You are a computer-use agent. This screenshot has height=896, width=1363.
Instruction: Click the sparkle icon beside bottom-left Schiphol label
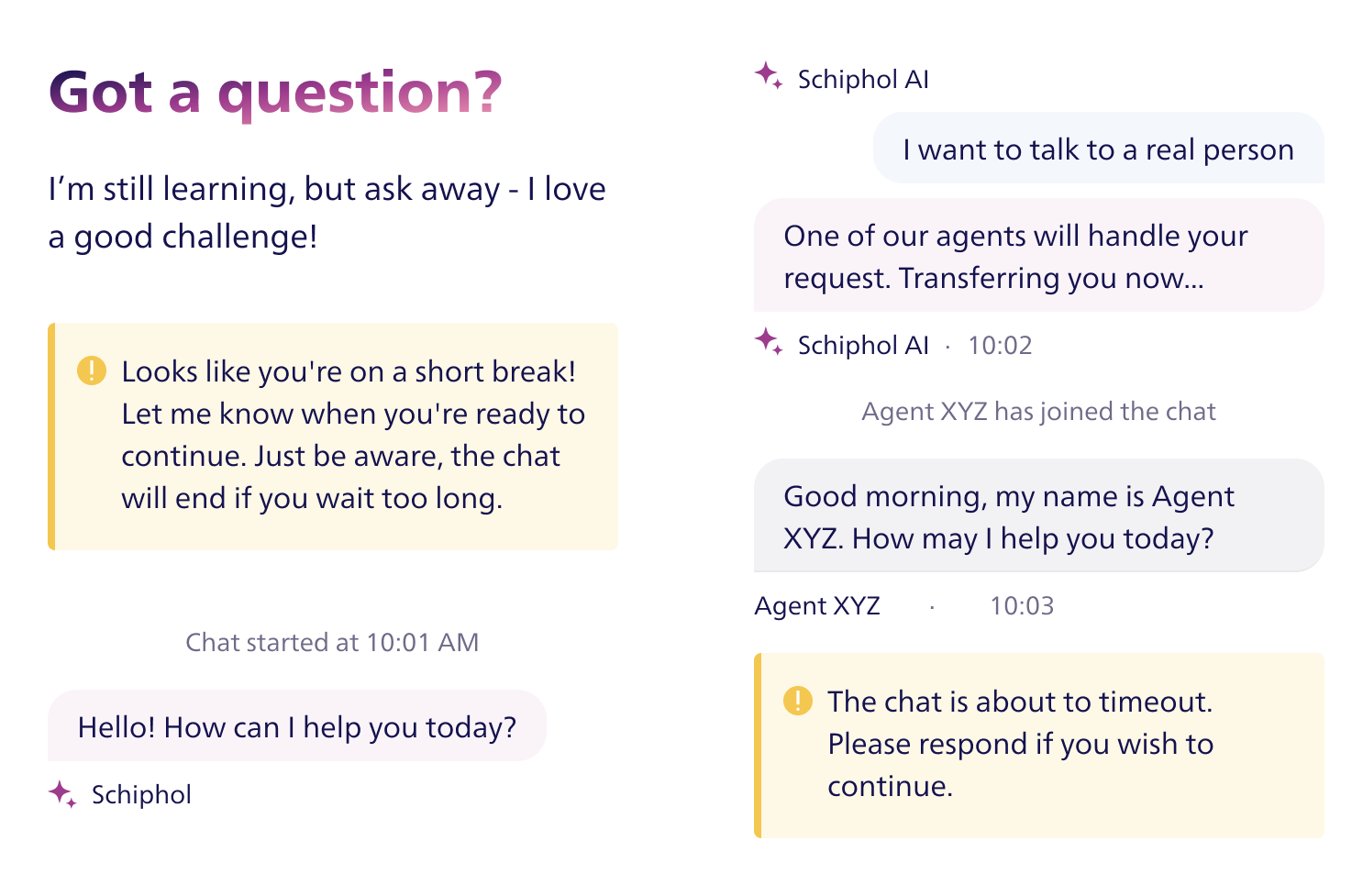(x=62, y=794)
